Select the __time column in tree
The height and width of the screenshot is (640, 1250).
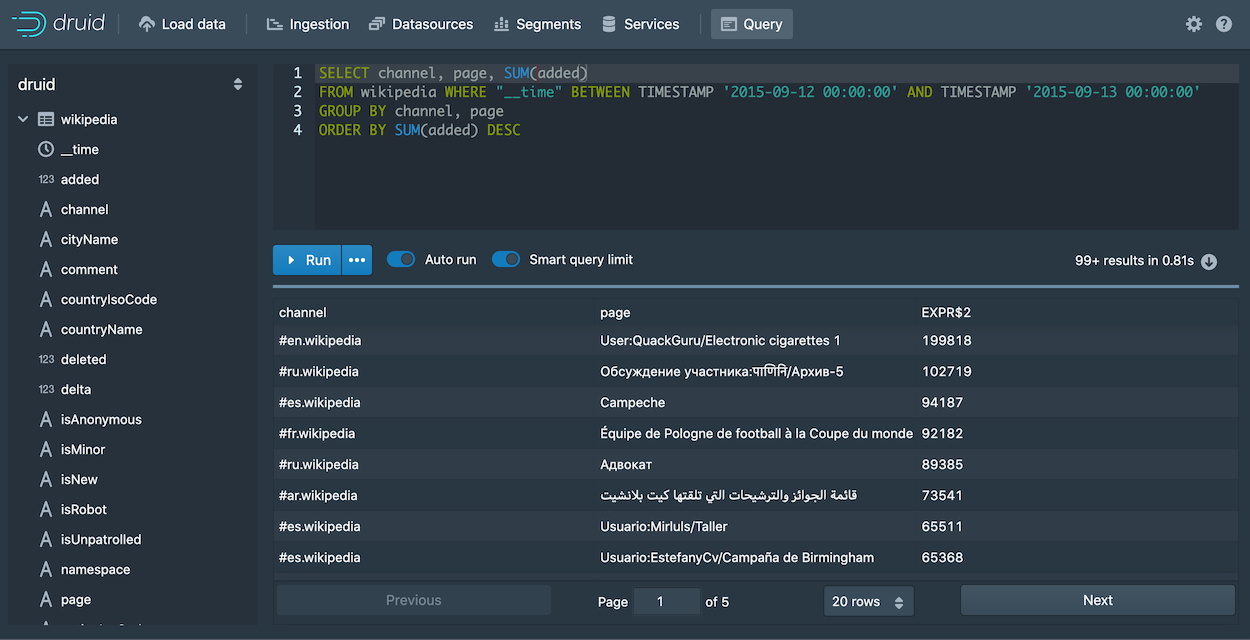(x=80, y=149)
